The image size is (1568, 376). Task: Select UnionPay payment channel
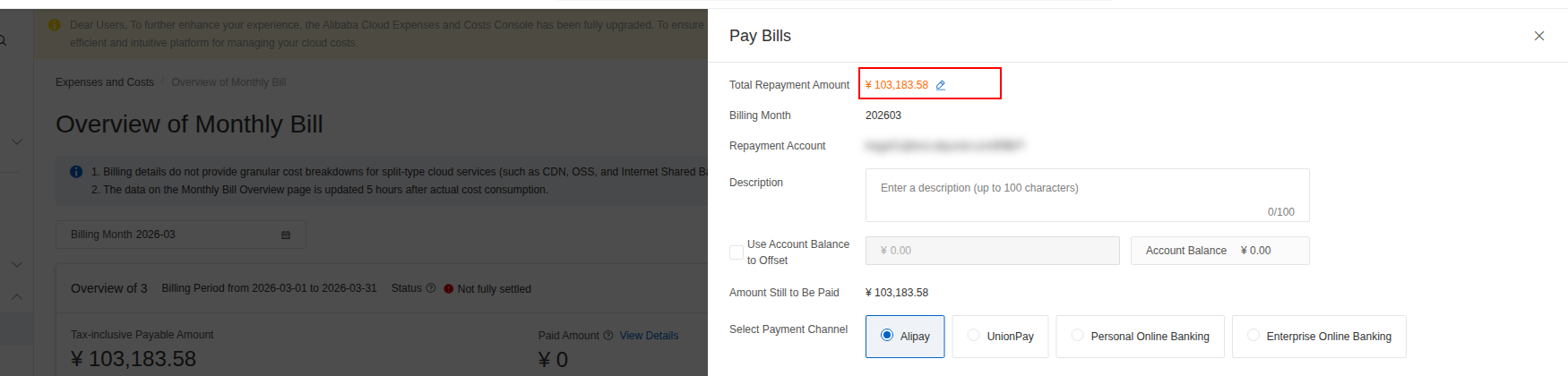1000,337
